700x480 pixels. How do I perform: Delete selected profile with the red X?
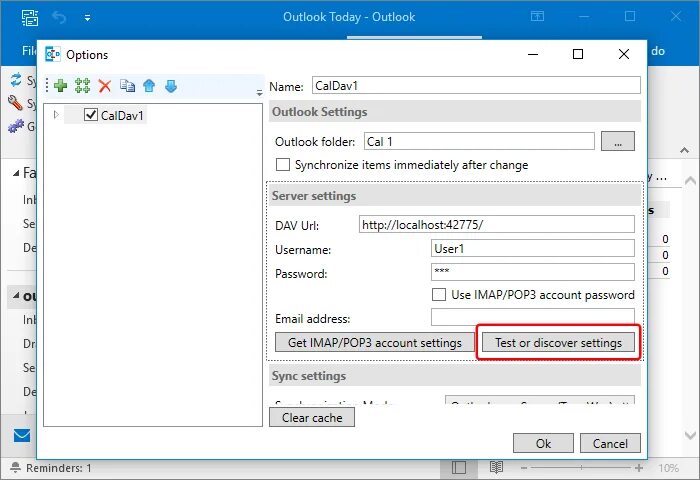(x=105, y=86)
